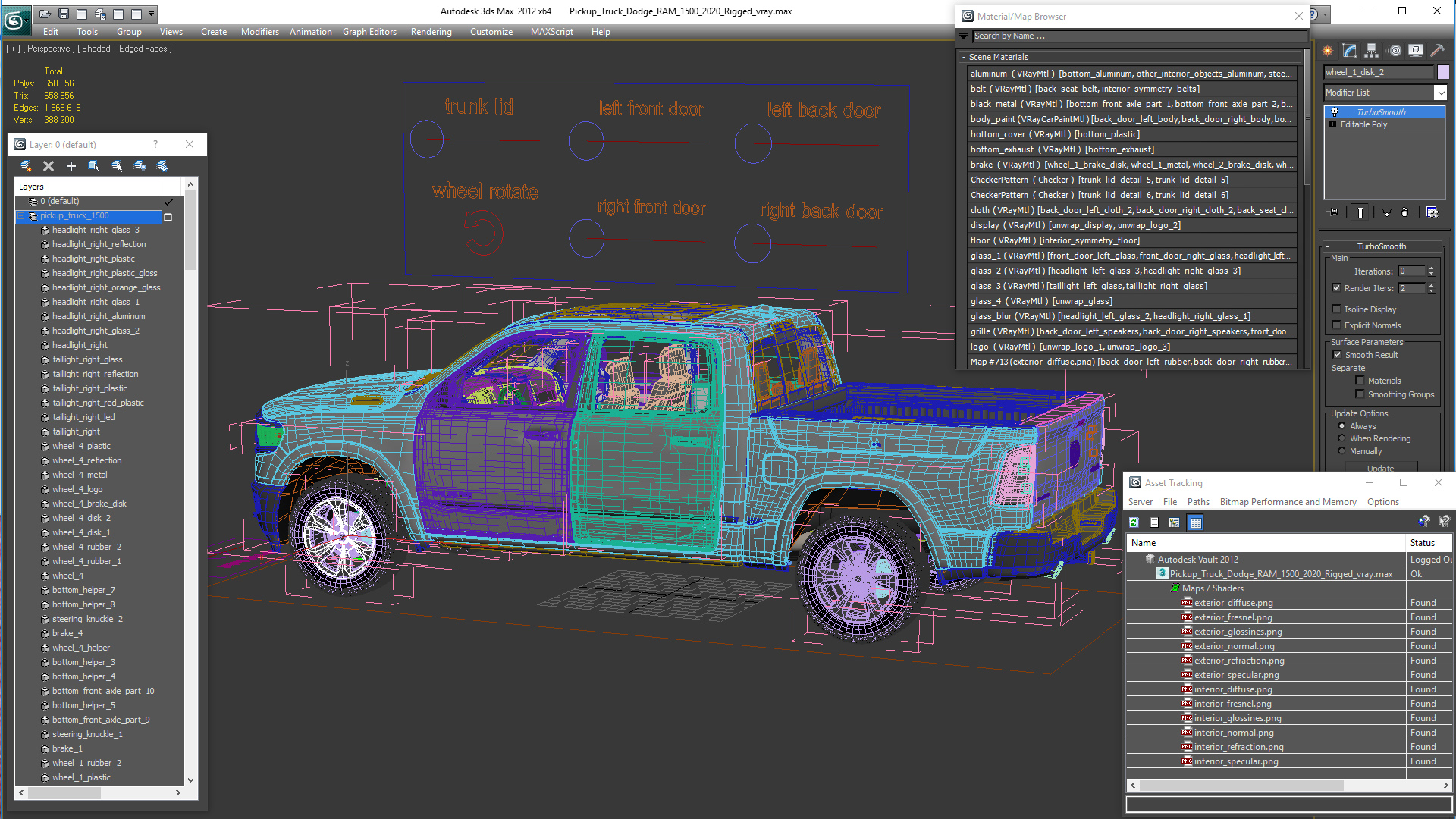The width and height of the screenshot is (1456, 819).
Task: Click Pin Stack icon under modifier stack
Action: point(1335,212)
